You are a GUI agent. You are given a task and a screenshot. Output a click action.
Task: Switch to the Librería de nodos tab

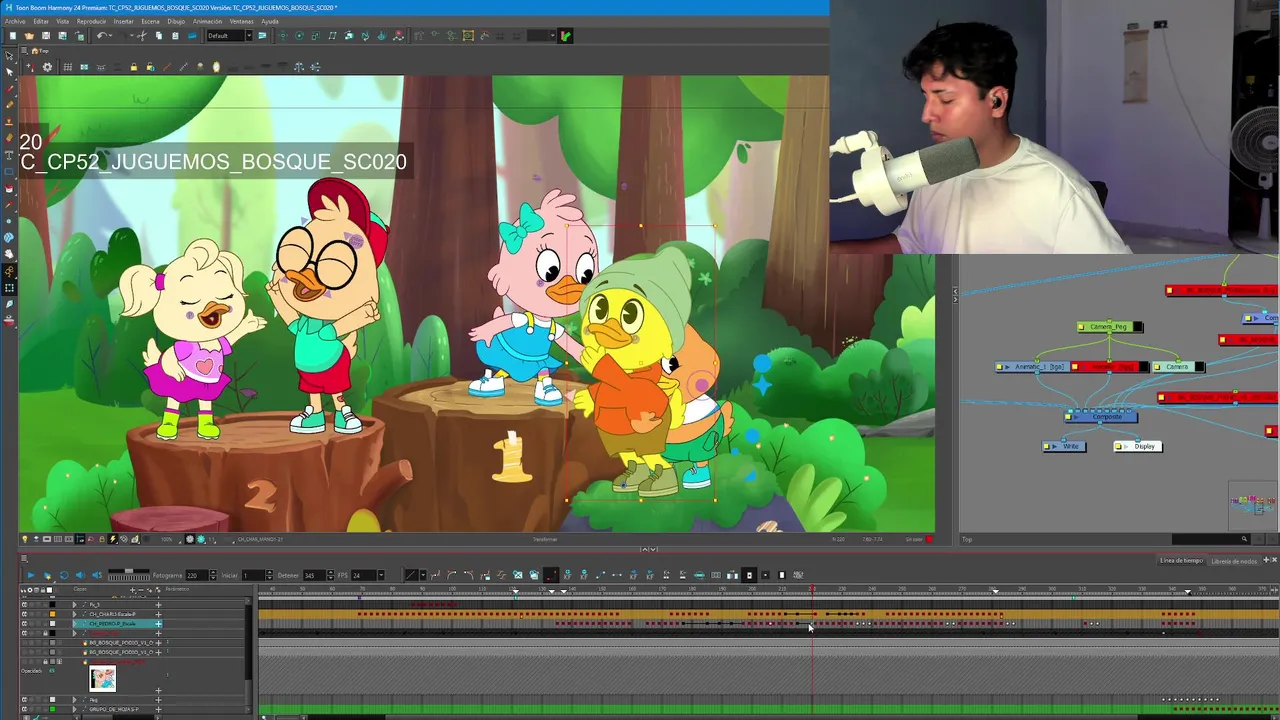pos(1234,561)
